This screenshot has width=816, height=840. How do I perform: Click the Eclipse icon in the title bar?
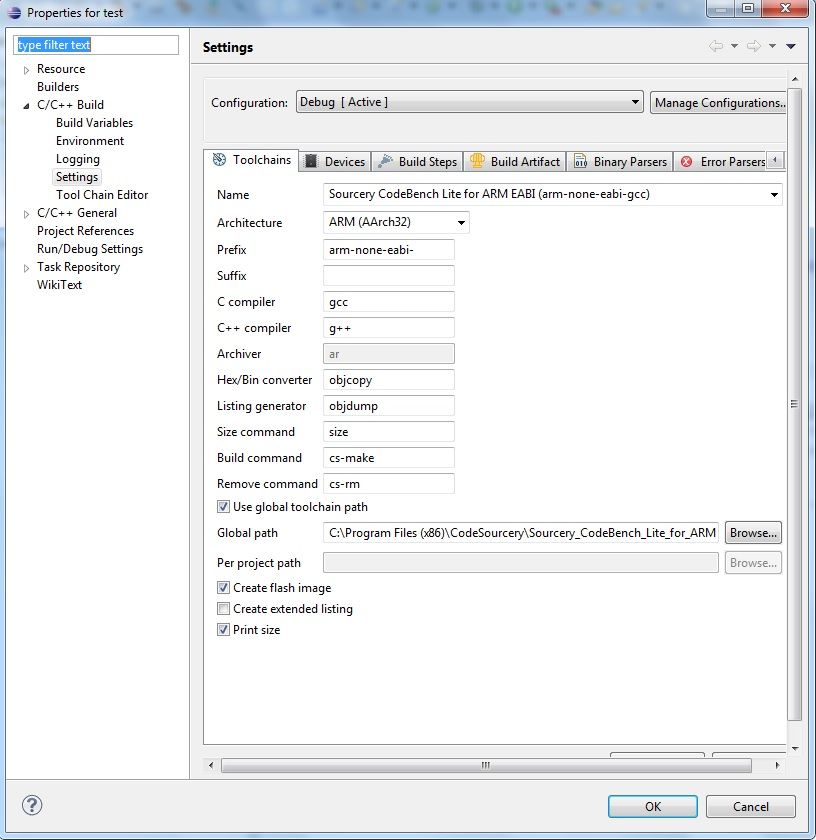pyautogui.click(x=14, y=12)
